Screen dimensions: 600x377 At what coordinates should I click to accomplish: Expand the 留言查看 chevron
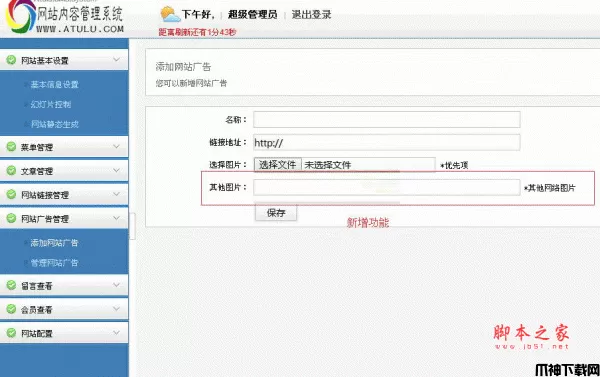click(116, 285)
